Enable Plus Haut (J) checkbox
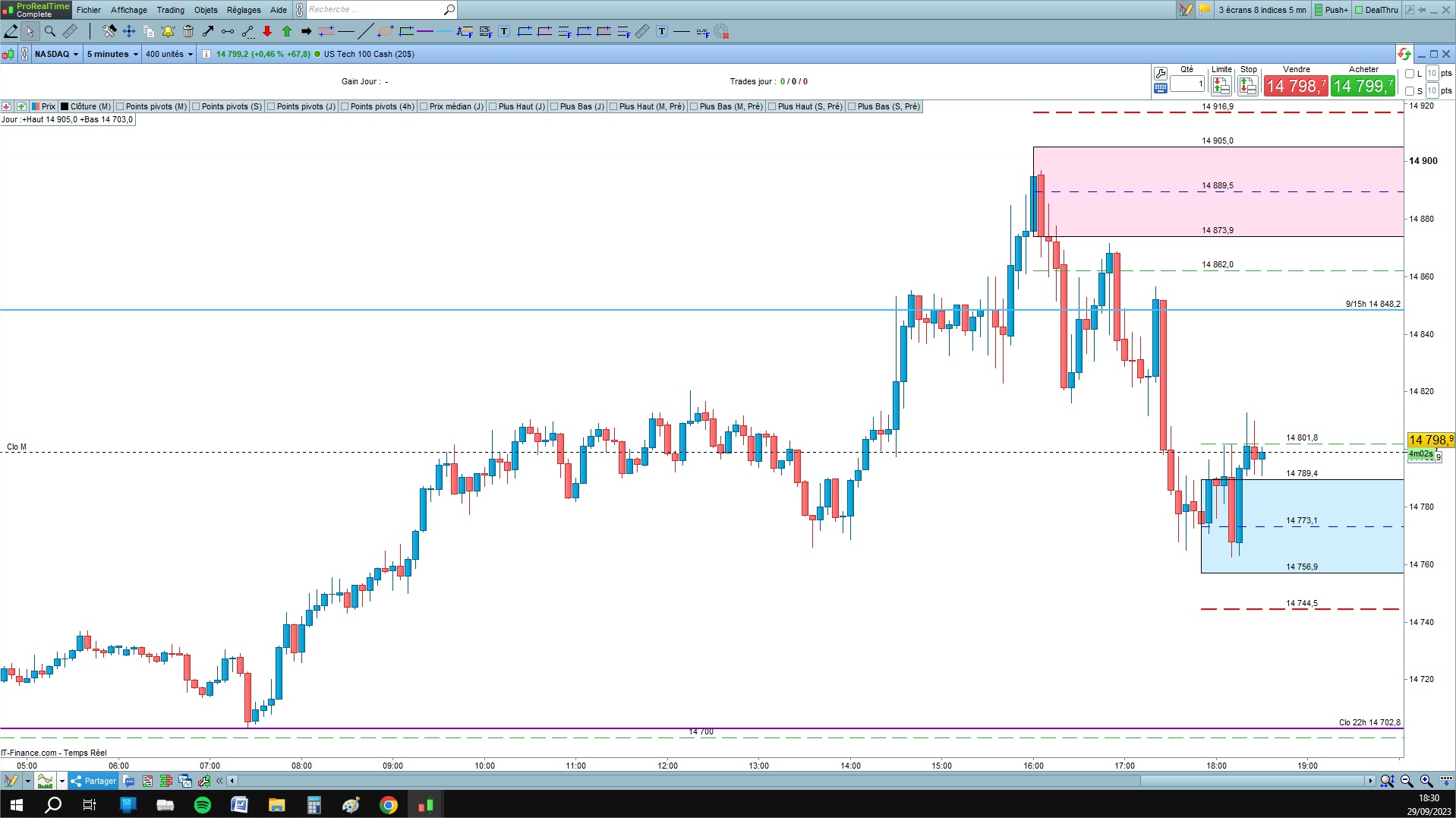The height and width of the screenshot is (818, 1456). [x=493, y=106]
